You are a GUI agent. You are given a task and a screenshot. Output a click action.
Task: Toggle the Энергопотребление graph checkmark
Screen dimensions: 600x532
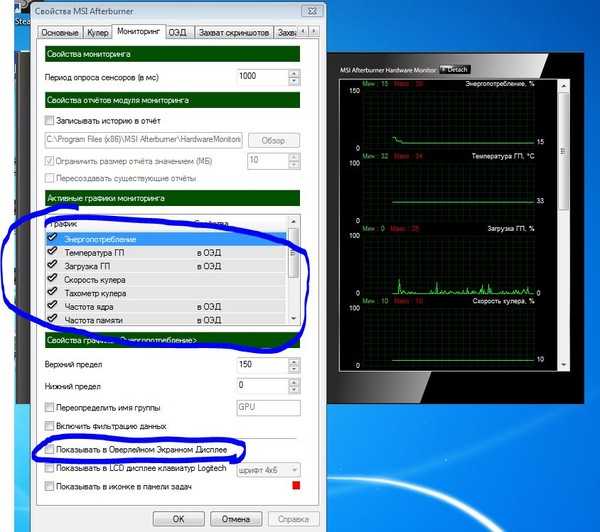pyautogui.click(x=52, y=238)
